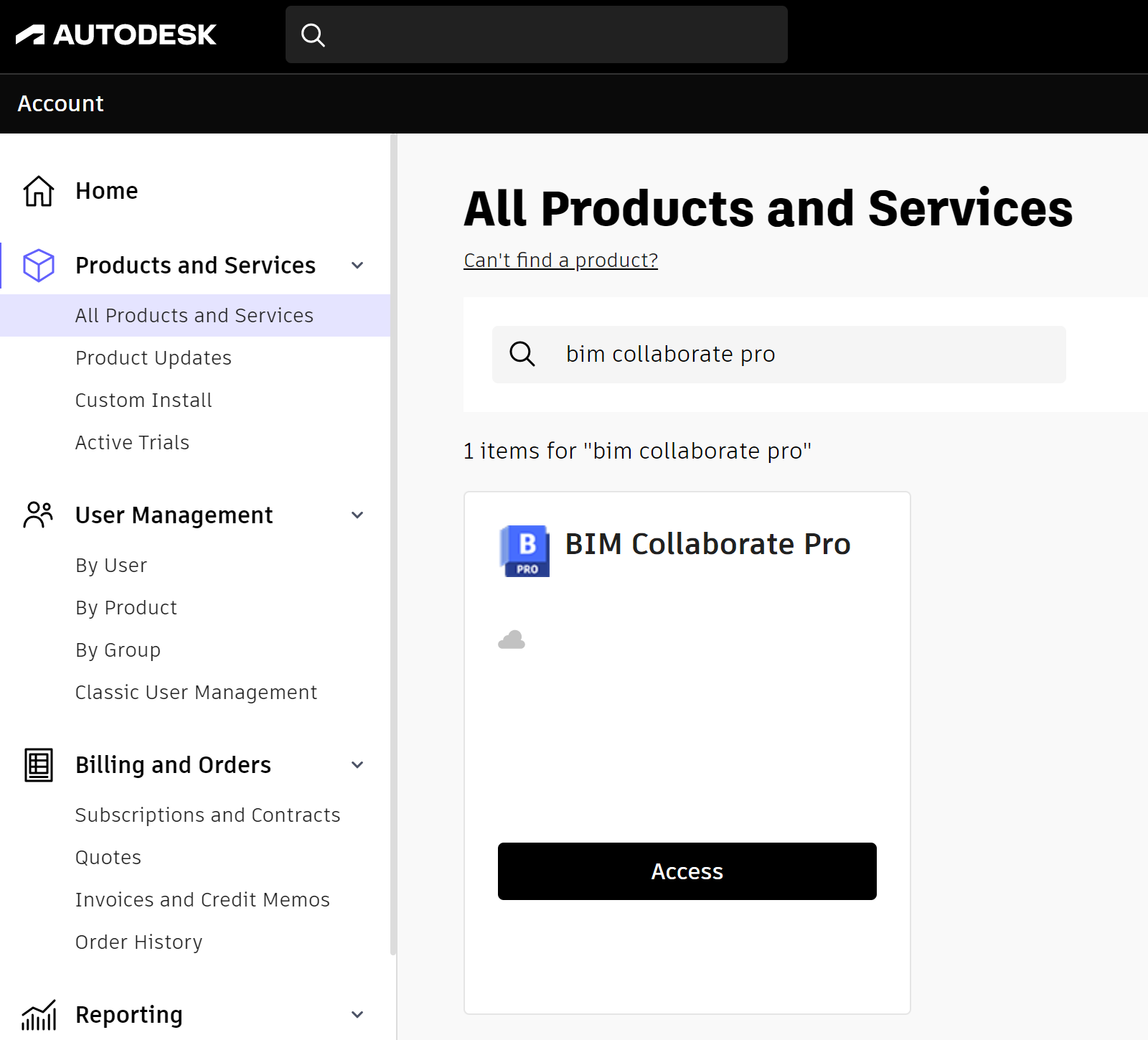Image resolution: width=1148 pixels, height=1040 pixels.
Task: Click the cloud icon on the product card
Action: pyautogui.click(x=513, y=639)
